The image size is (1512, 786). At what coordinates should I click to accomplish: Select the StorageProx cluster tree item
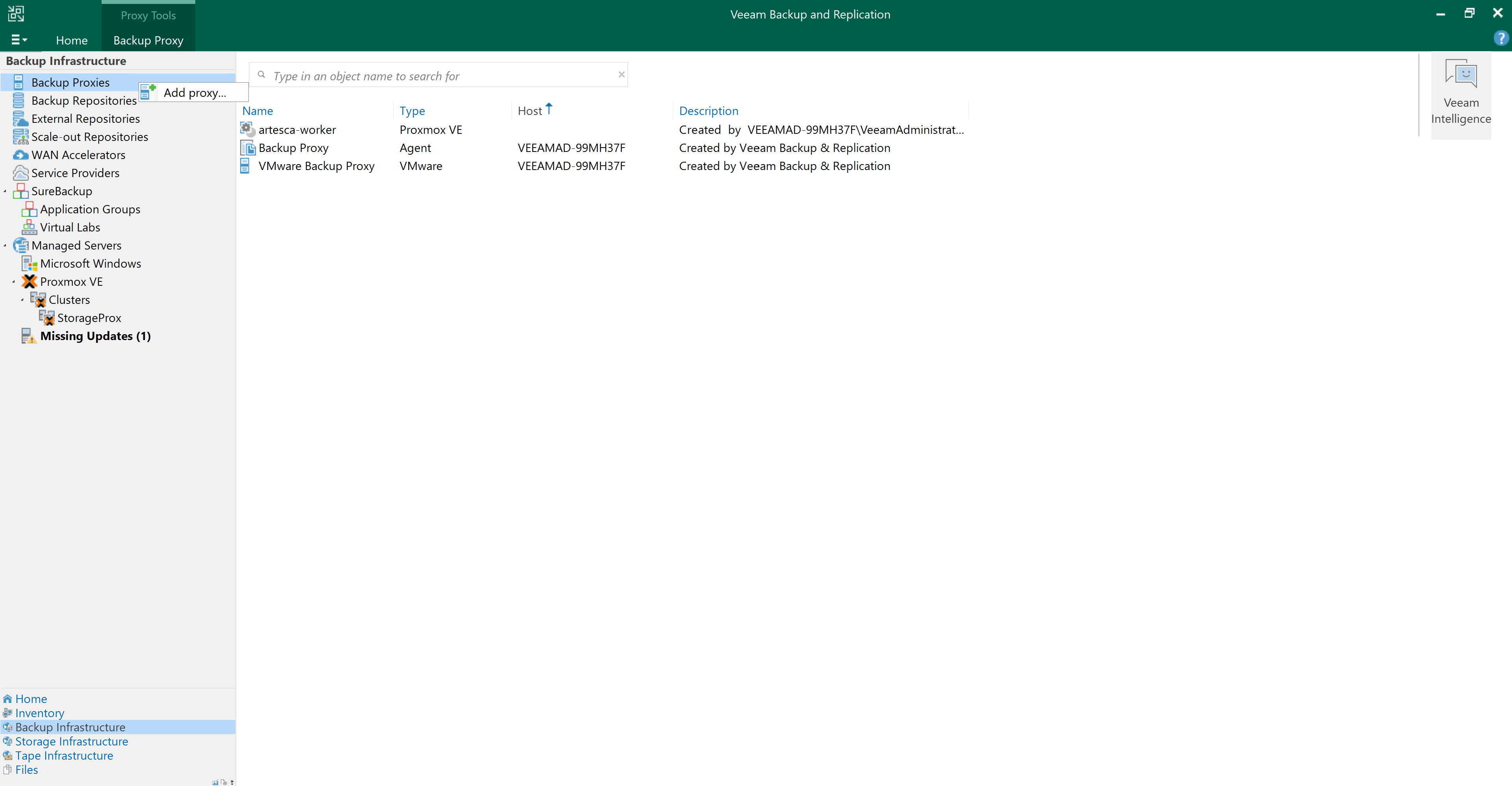click(x=89, y=318)
